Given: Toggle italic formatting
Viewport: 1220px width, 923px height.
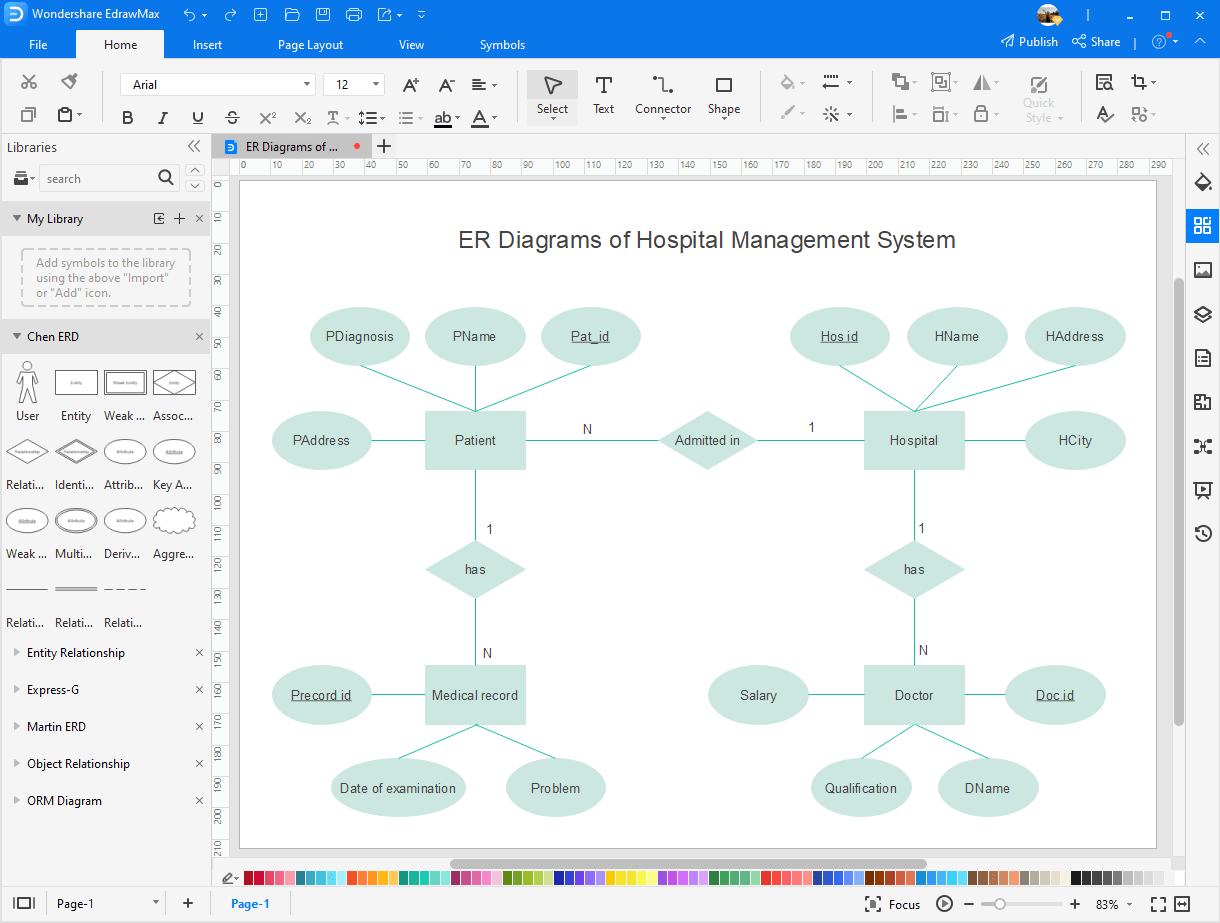Looking at the screenshot, I should (162, 117).
